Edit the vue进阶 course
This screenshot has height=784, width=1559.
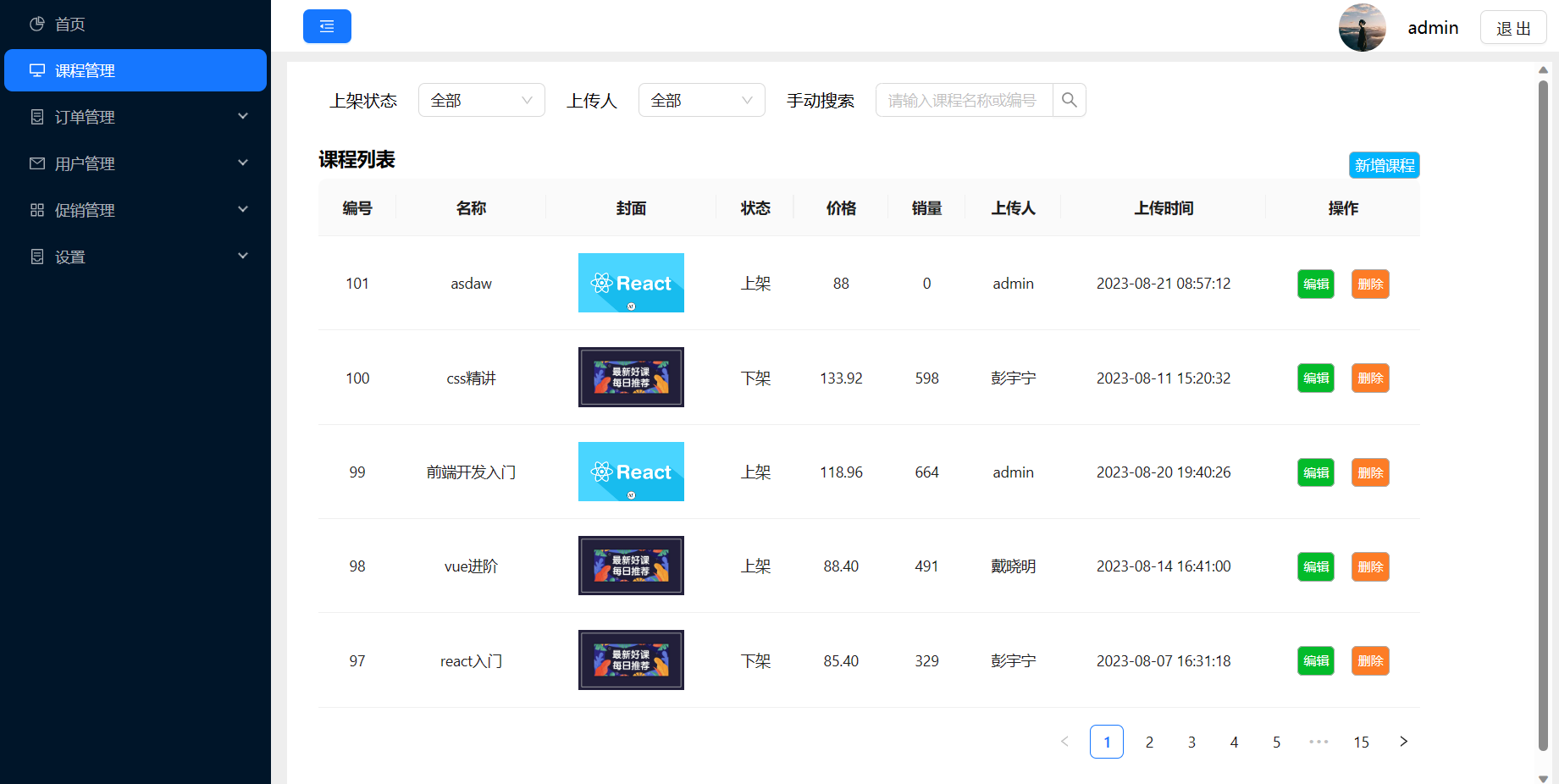(1316, 566)
